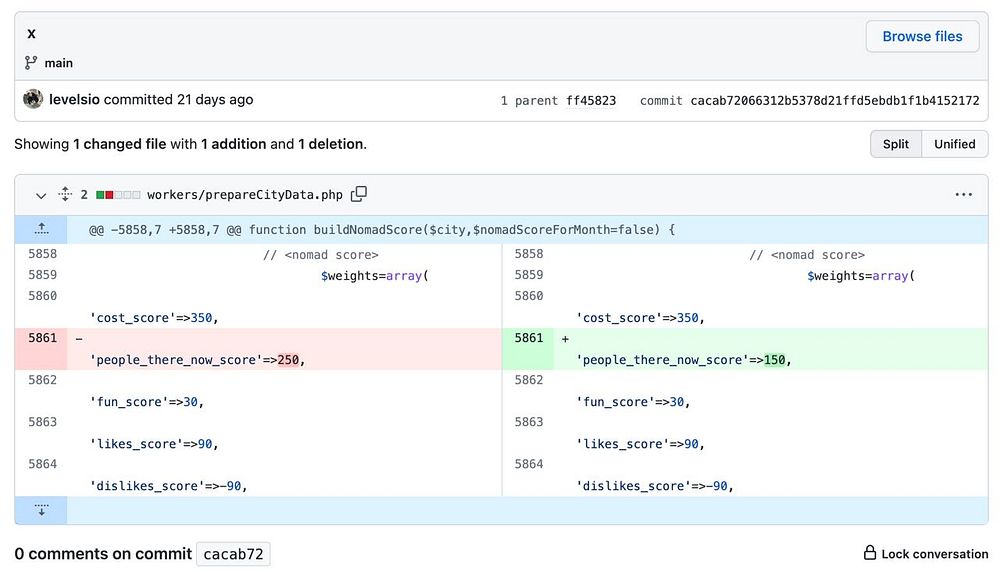Click added line number 5861 on right
The width and height of the screenshot is (1000, 572).
point(528,338)
